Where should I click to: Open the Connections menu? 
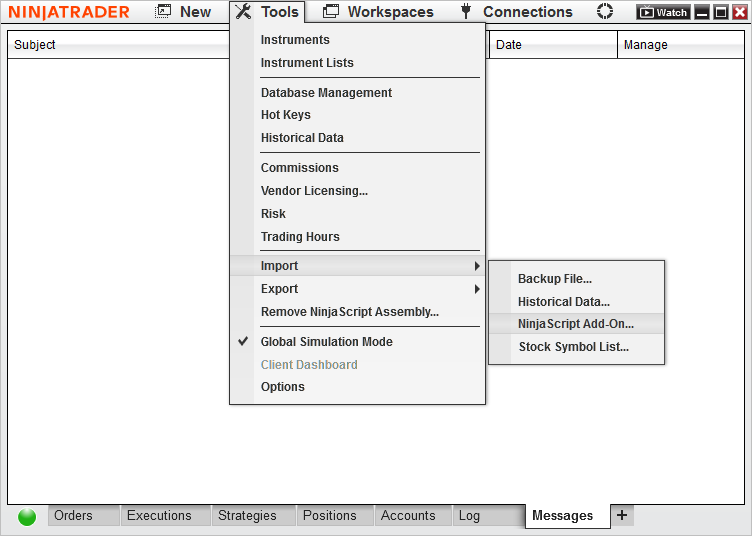528,12
